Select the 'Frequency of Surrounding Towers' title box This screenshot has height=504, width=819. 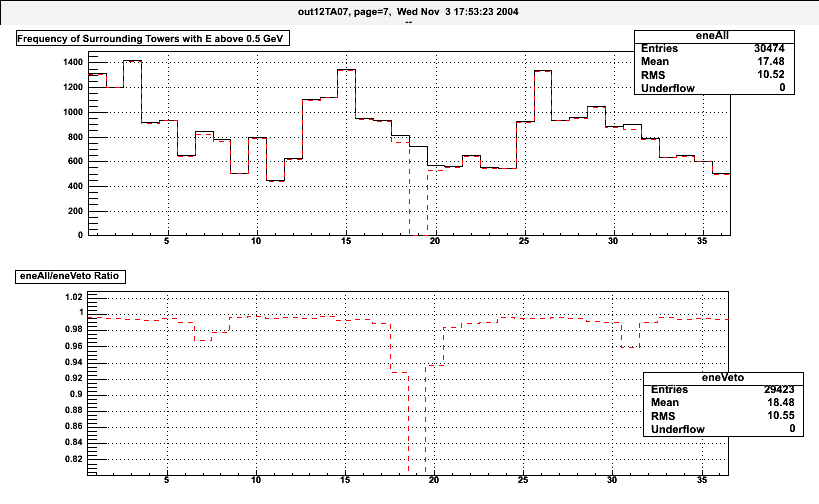(153, 39)
